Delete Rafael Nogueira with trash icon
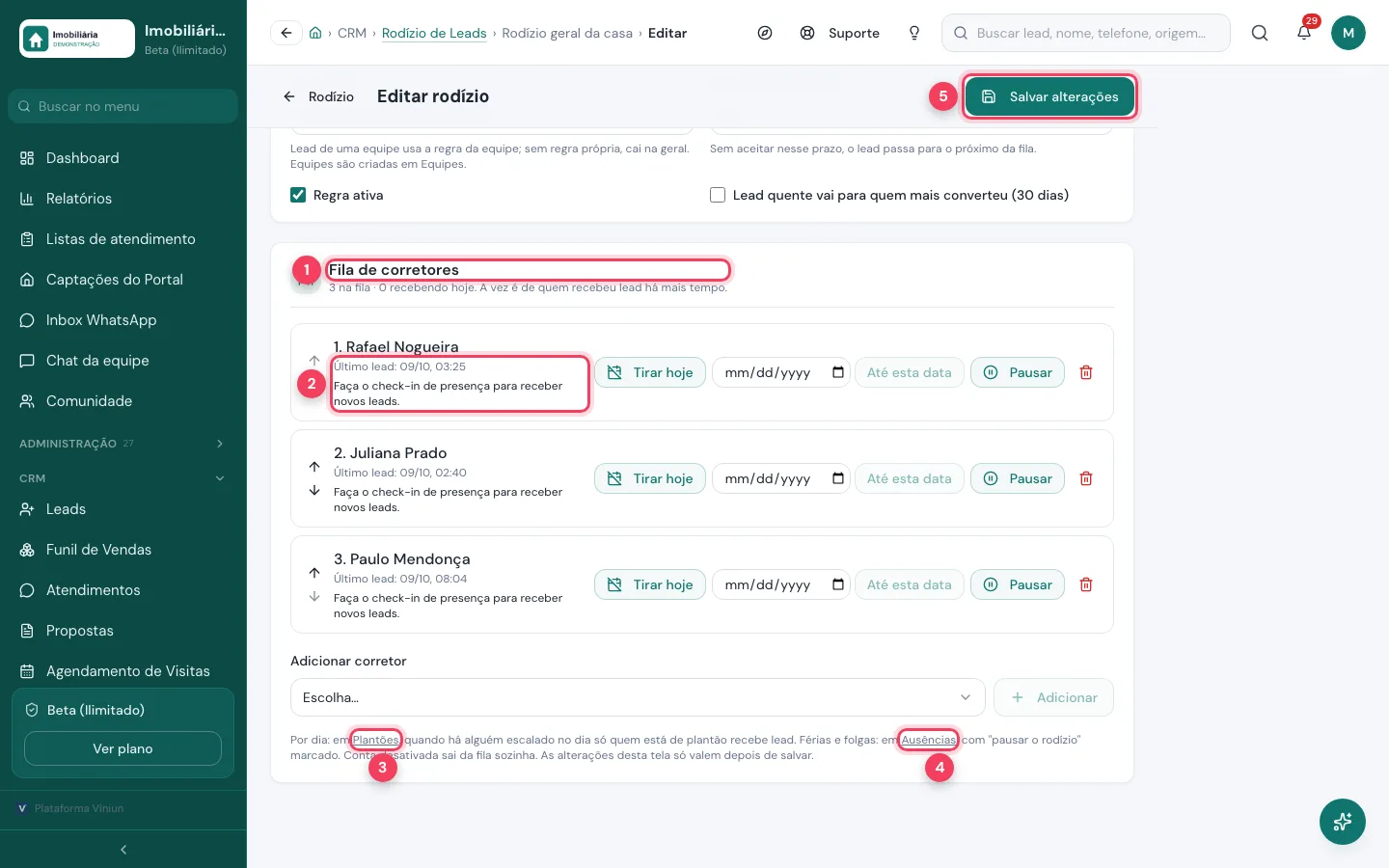 (x=1086, y=372)
